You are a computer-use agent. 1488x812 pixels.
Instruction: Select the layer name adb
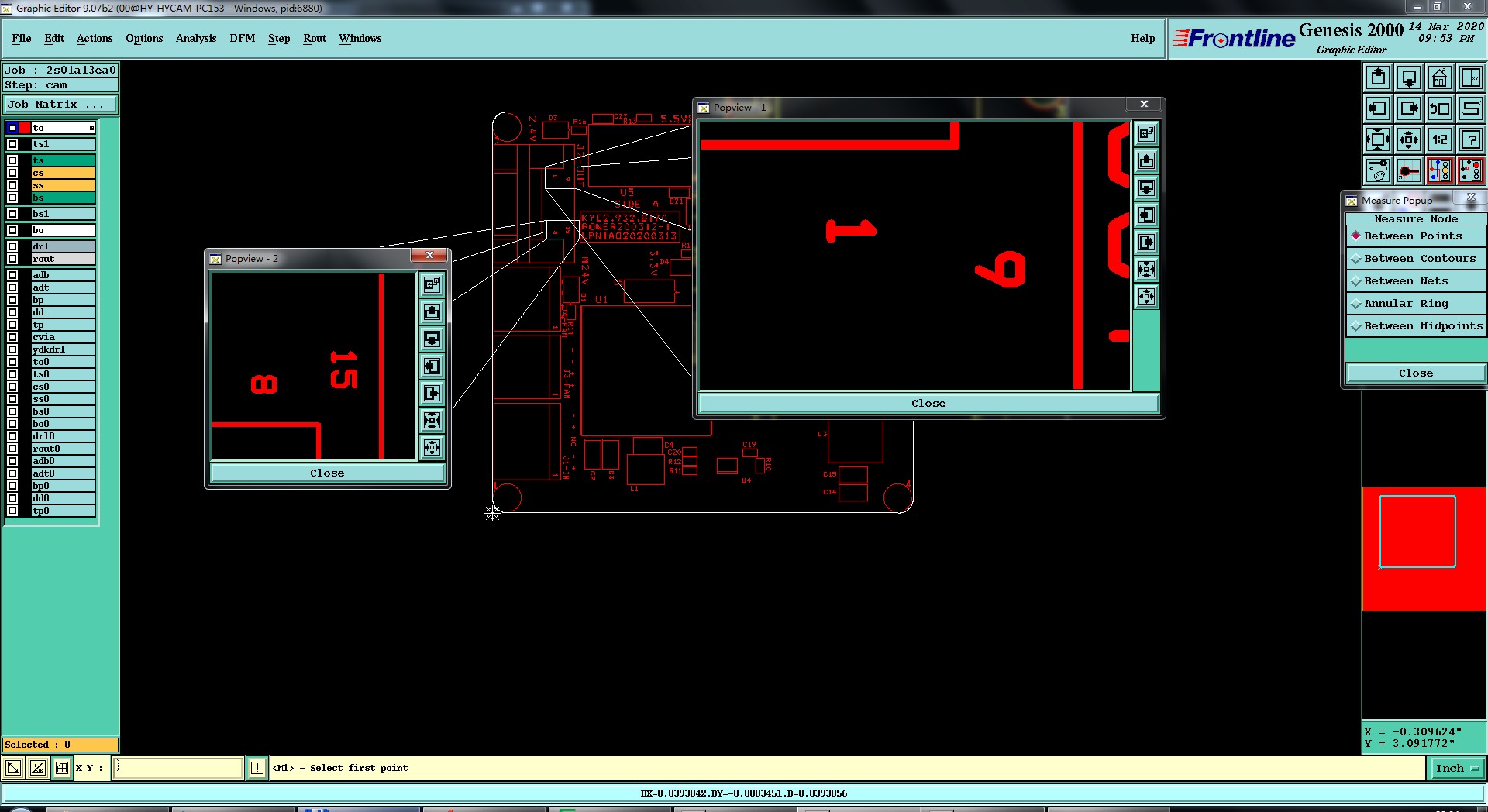pyautogui.click(x=63, y=275)
